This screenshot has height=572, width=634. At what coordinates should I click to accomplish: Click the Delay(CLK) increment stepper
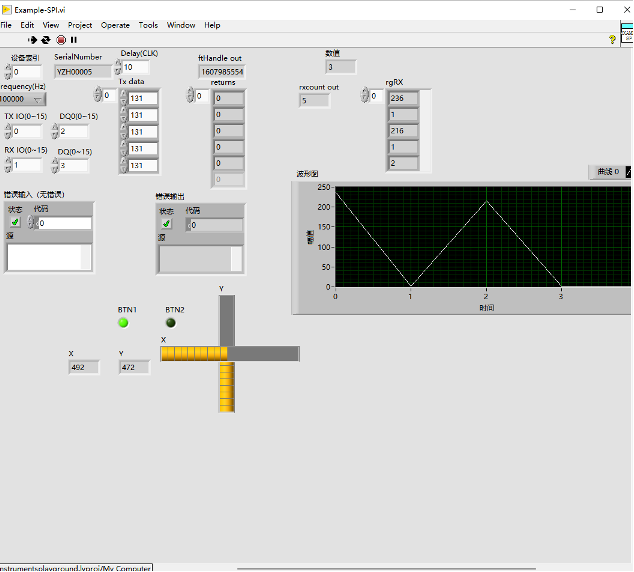(x=118, y=64)
